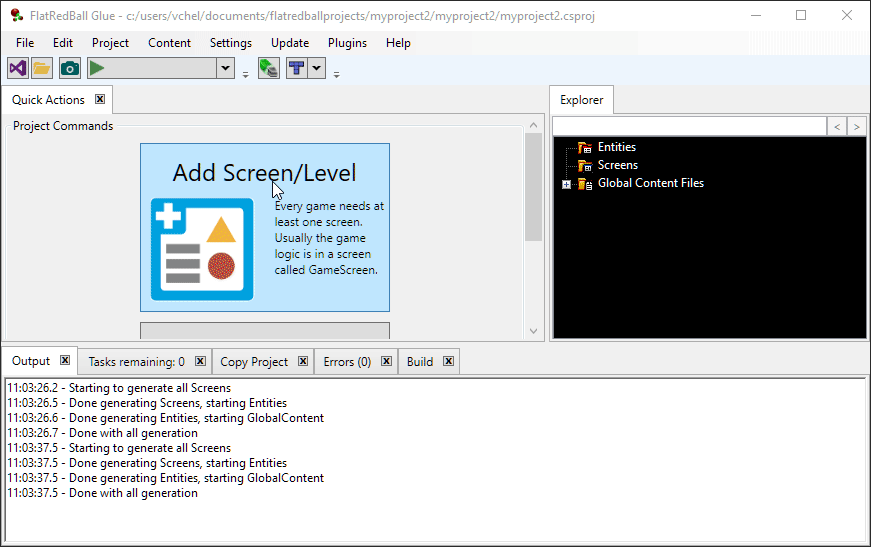Click the green tag toolbar icon
871x547 pixels.
[268, 68]
